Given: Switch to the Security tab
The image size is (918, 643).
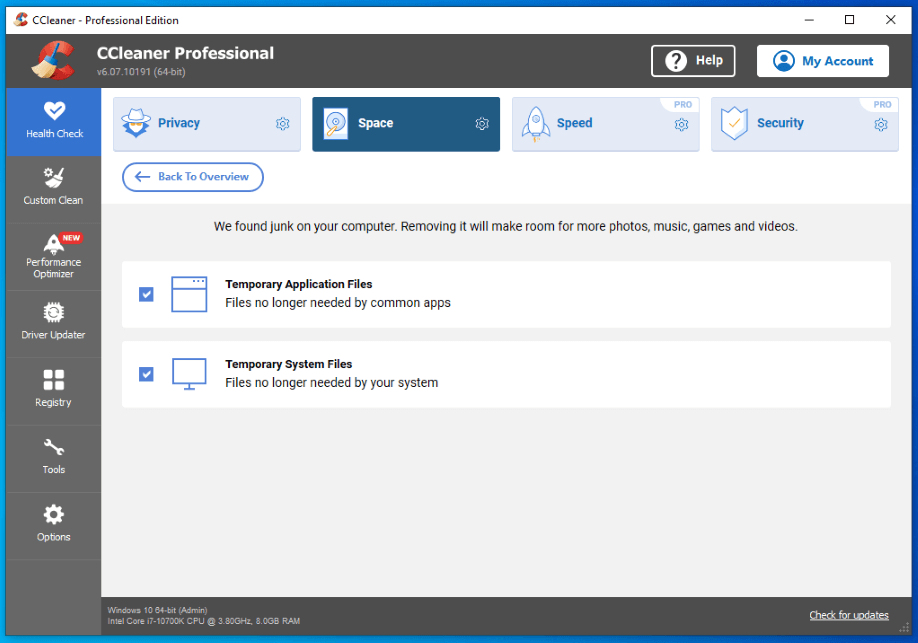Looking at the screenshot, I should click(x=804, y=124).
